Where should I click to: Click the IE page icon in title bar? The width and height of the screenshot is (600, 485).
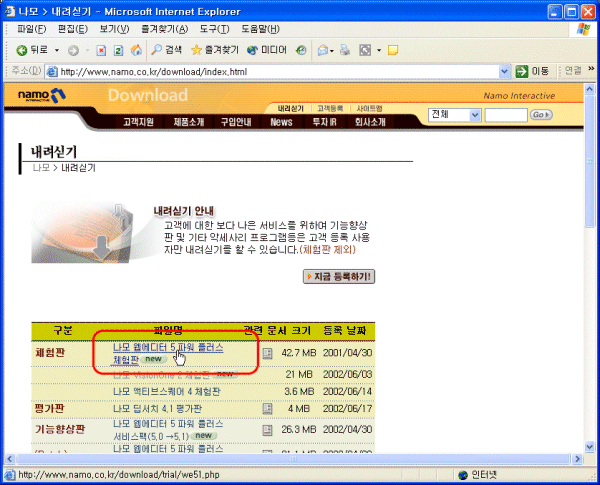click(10, 11)
